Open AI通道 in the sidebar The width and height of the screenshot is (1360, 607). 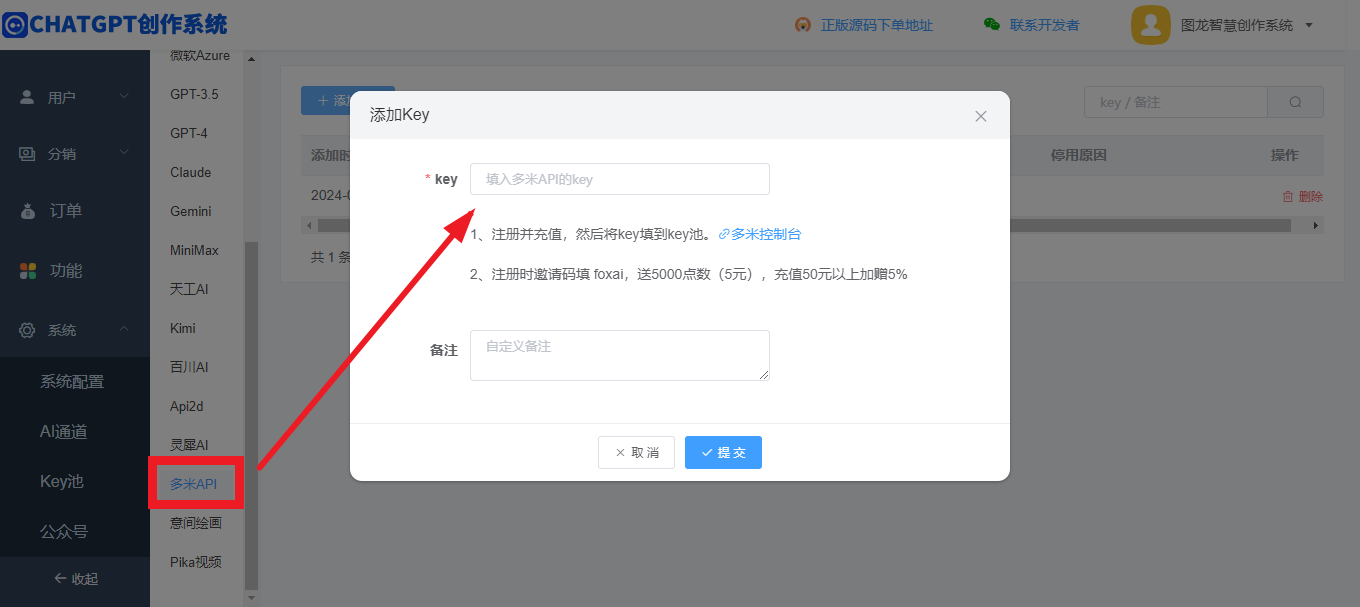click(x=63, y=432)
